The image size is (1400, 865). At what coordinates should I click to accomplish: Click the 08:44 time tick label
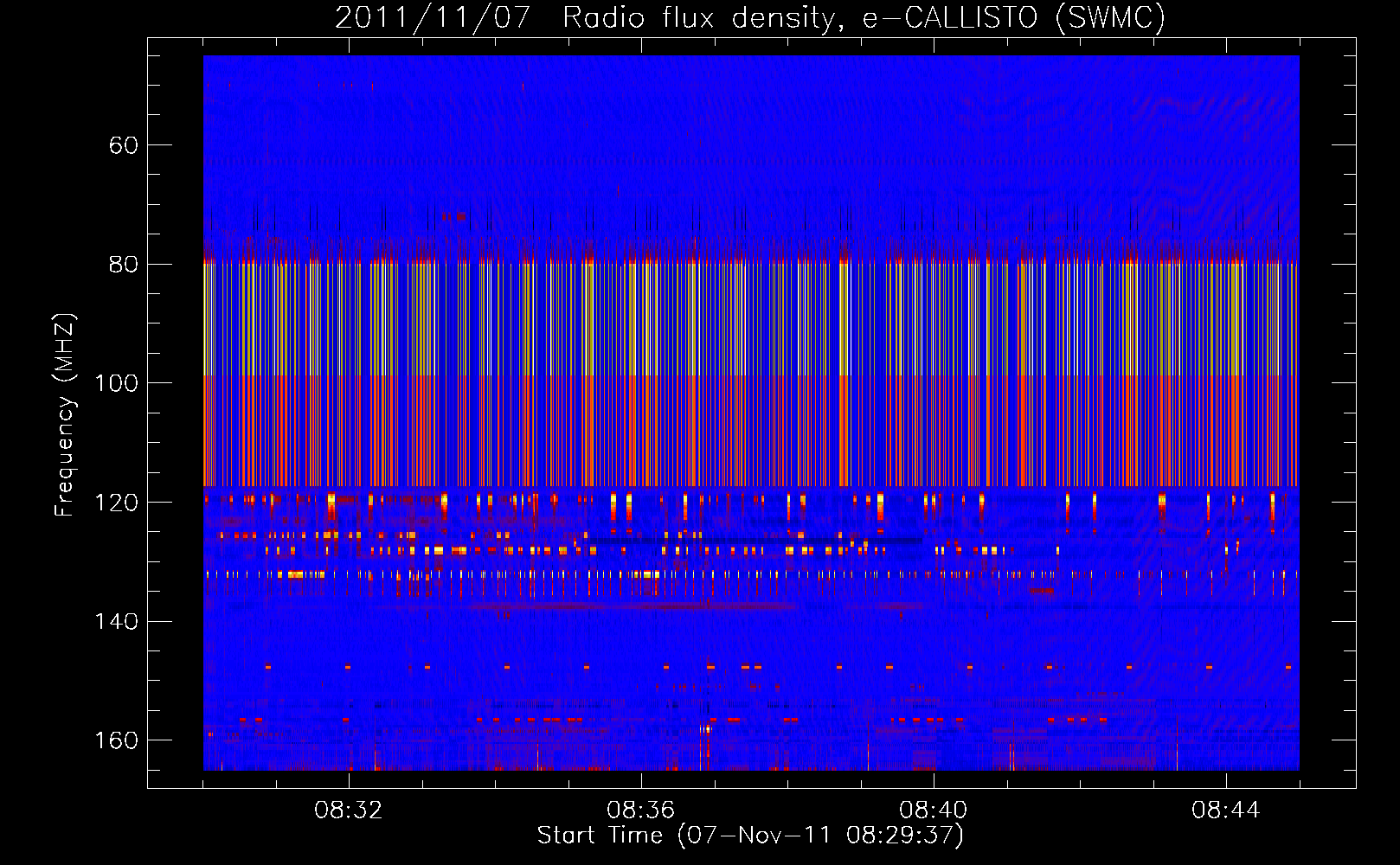click(1226, 811)
